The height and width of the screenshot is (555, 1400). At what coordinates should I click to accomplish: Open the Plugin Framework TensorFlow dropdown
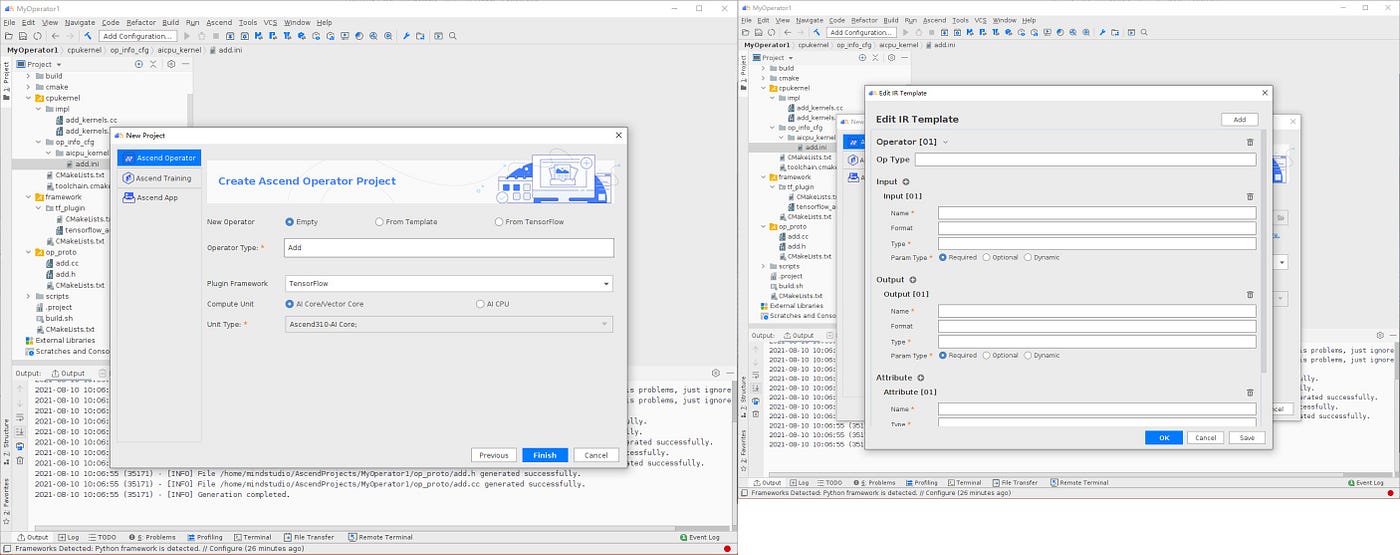point(449,284)
